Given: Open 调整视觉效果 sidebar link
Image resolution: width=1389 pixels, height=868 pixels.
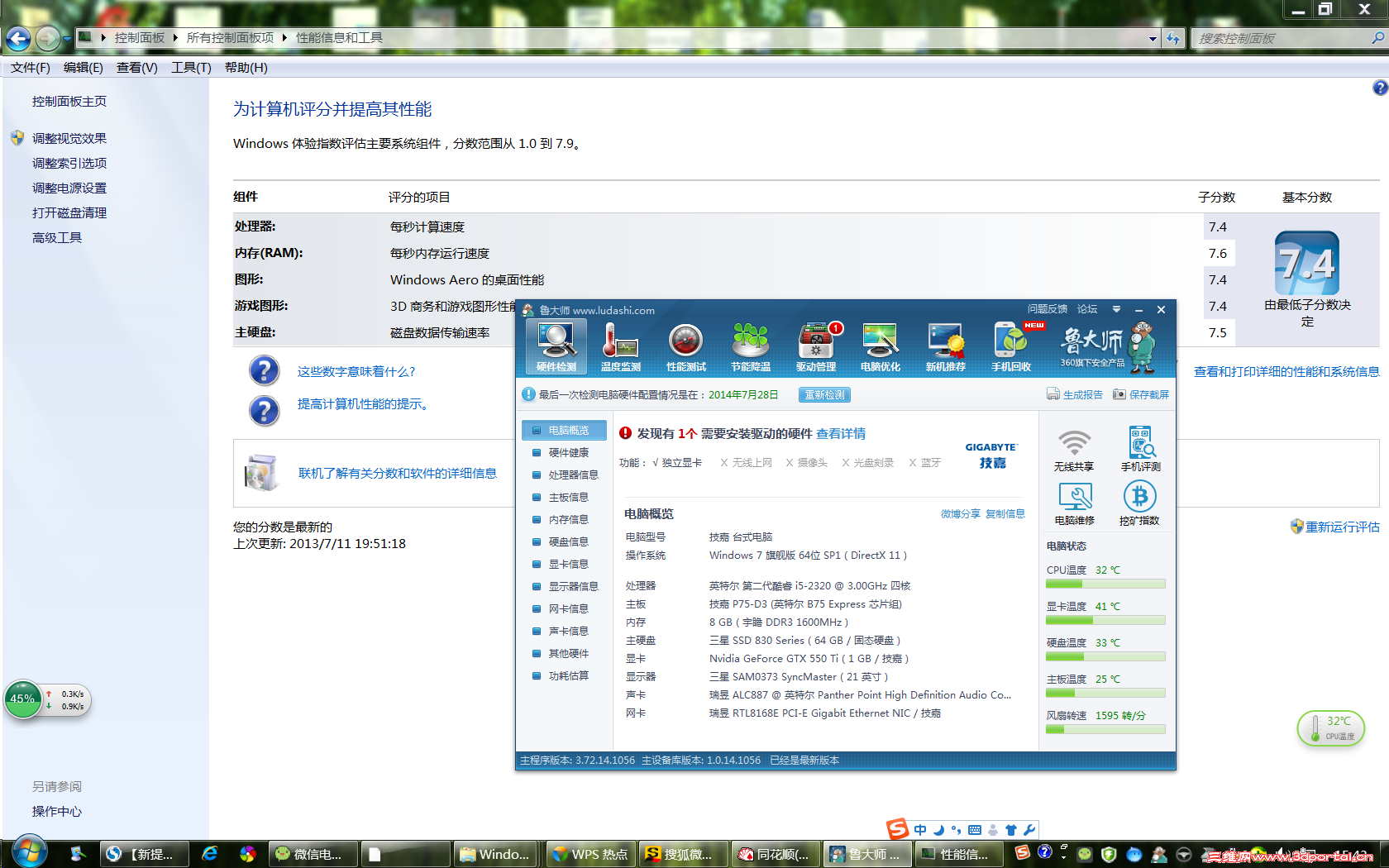Looking at the screenshot, I should 69,138.
